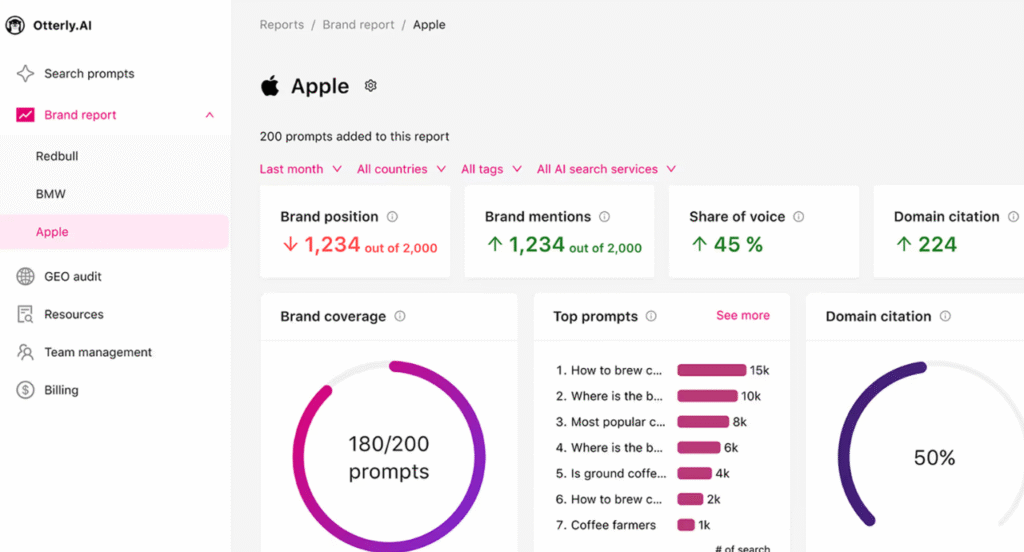Collapse the Brand report section
The height and width of the screenshot is (552, 1024).
pyautogui.click(x=209, y=115)
